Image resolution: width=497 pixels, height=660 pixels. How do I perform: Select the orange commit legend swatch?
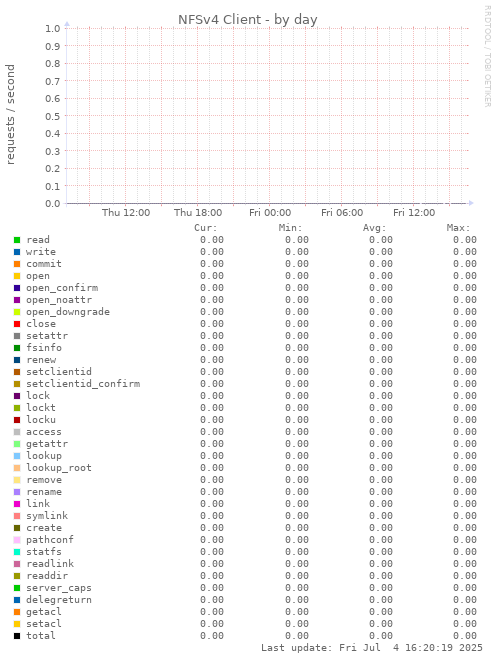(17, 264)
